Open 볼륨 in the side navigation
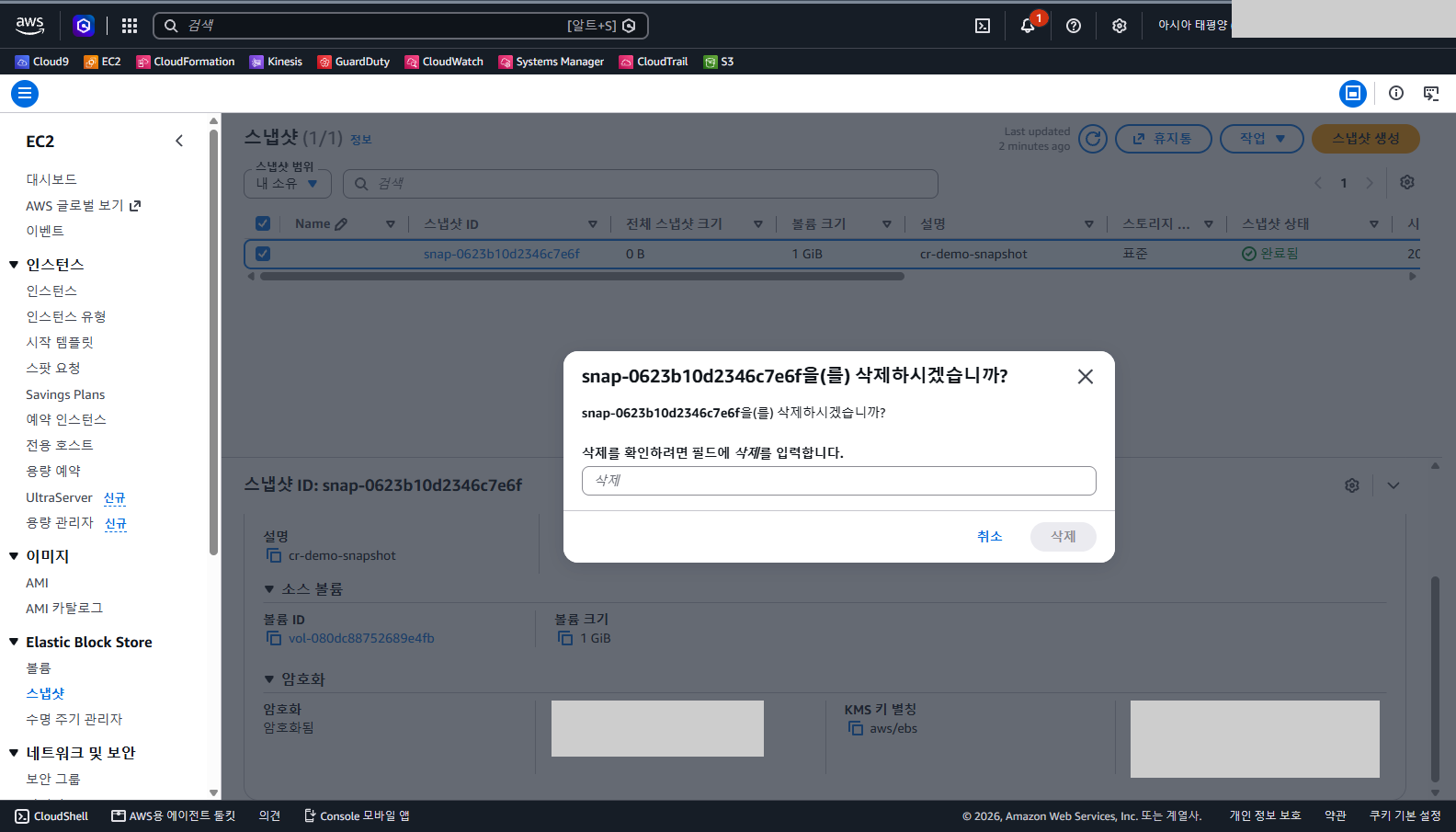Viewport: 1456px width, 832px height. (39, 668)
